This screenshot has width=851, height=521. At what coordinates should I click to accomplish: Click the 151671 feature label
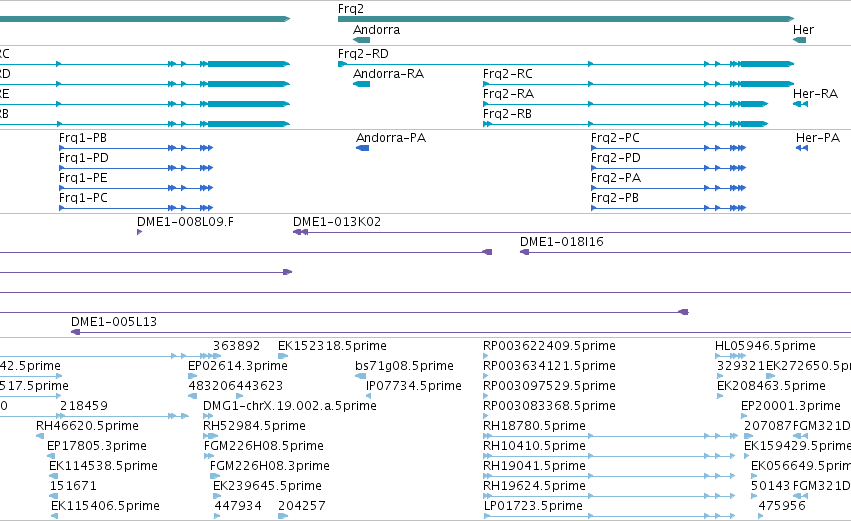[73, 486]
